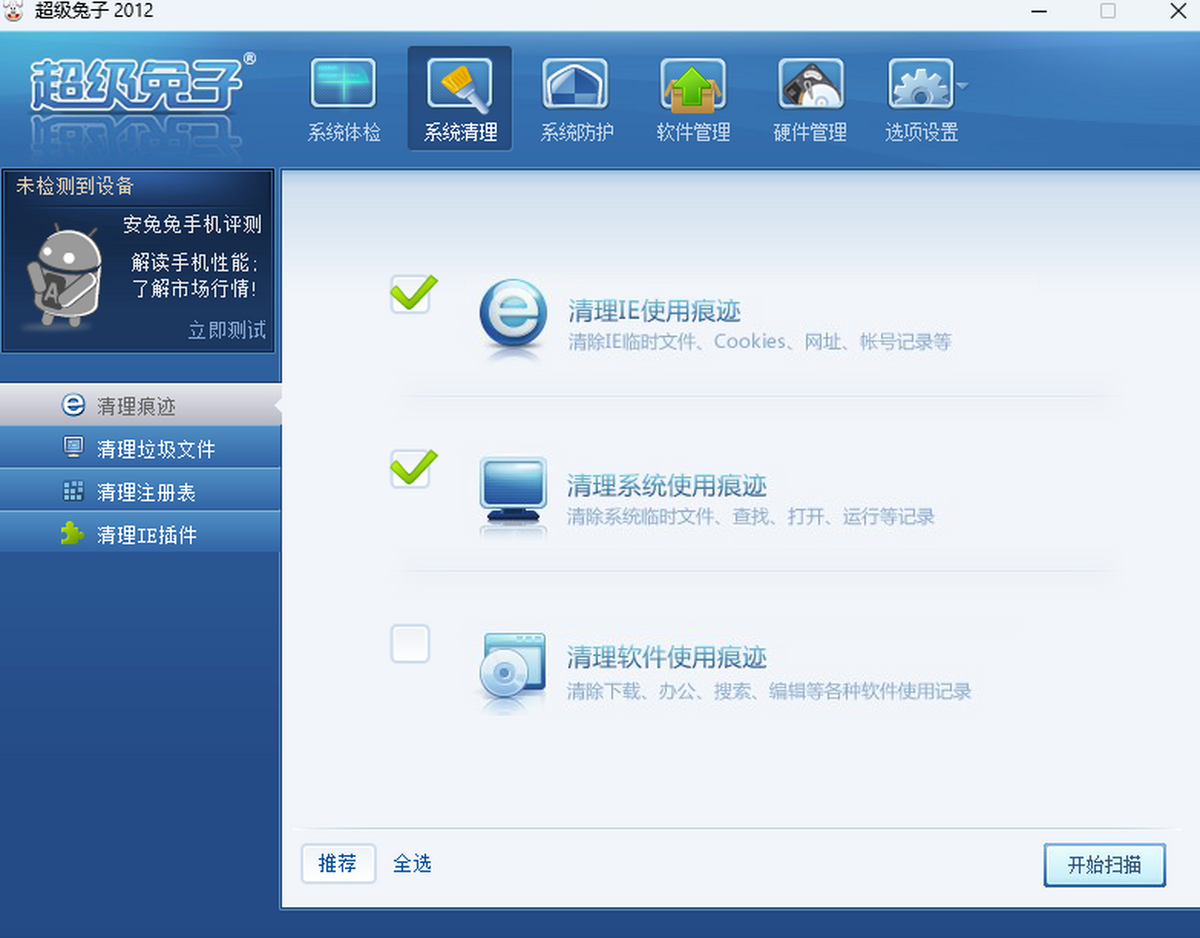Viewport: 1200px width, 938px height.
Task: Click the 清理系统使用痕迹 heading
Action: tap(667, 486)
